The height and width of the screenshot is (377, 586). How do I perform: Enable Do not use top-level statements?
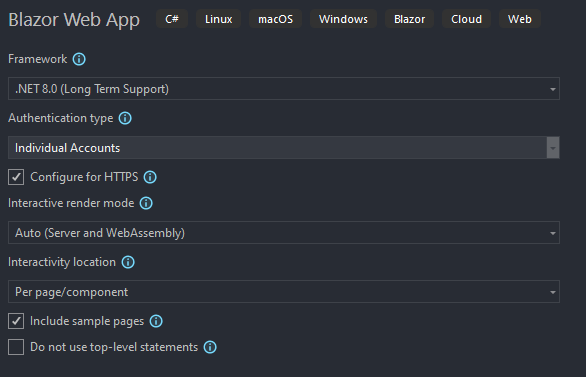16,347
